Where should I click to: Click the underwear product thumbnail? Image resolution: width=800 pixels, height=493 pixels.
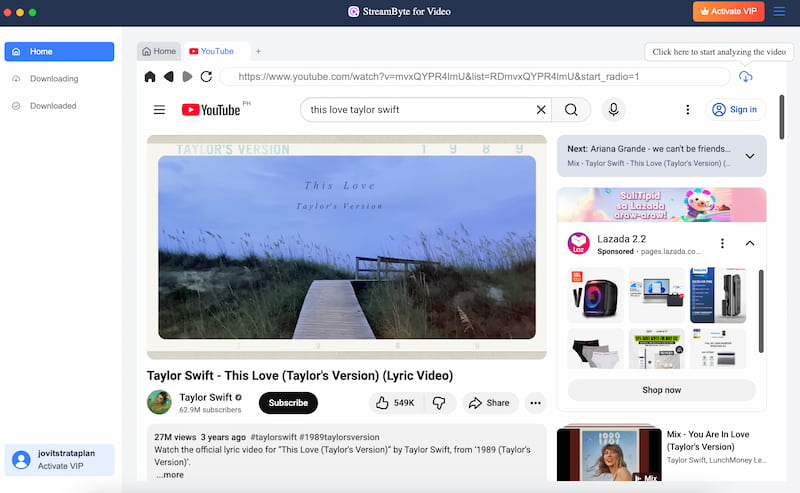click(x=595, y=349)
